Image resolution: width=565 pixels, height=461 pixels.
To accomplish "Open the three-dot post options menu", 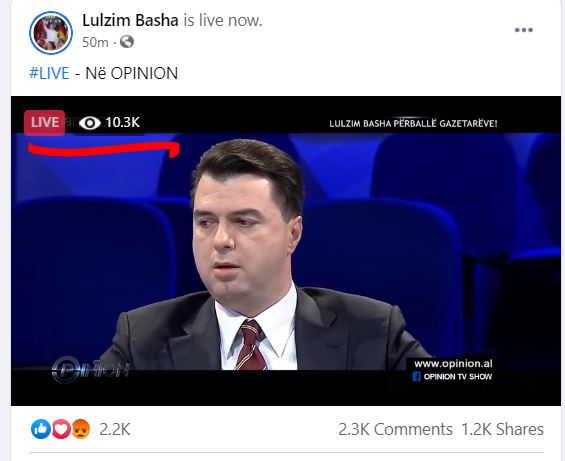I will 524,30.
